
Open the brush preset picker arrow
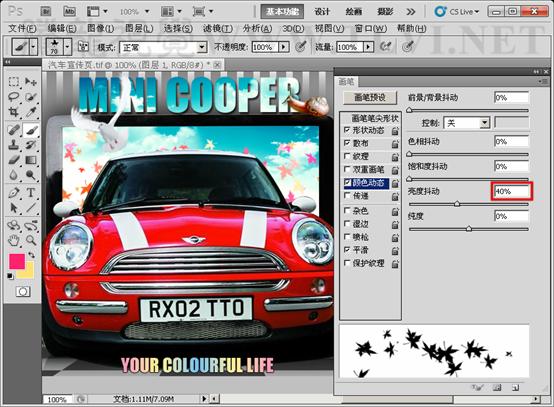point(67,47)
